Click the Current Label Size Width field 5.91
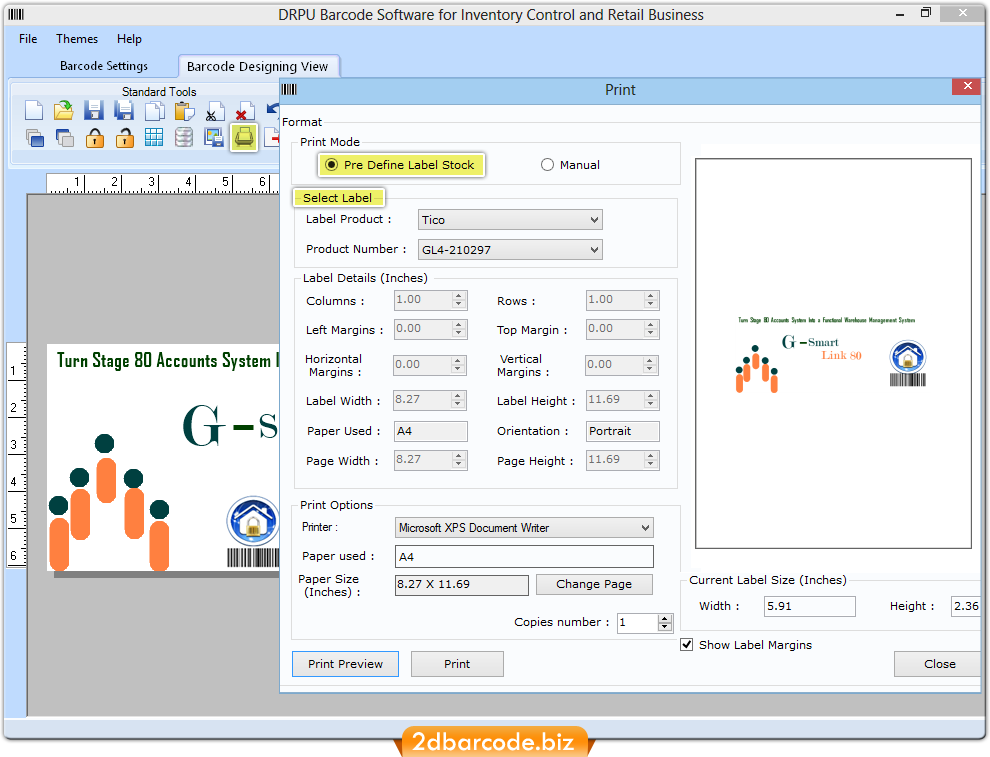Image resolution: width=990 pixels, height=757 pixels. tap(809, 606)
